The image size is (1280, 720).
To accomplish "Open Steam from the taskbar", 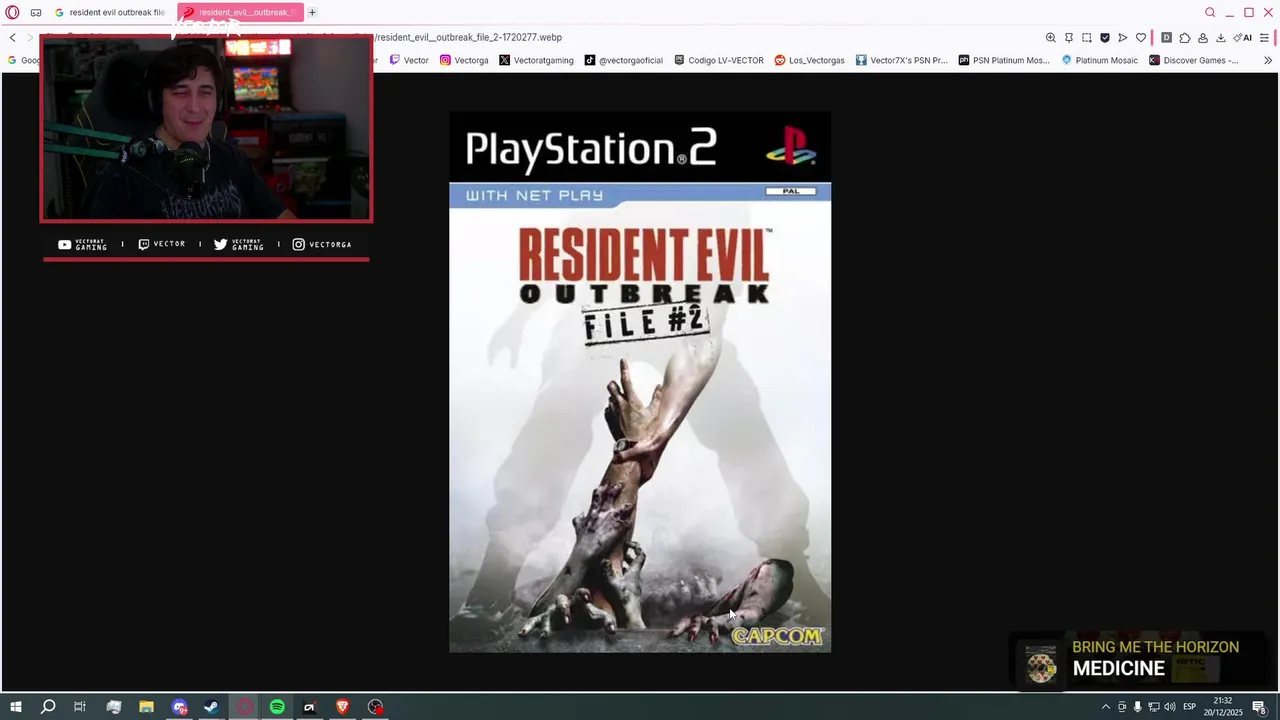I will [x=212, y=707].
